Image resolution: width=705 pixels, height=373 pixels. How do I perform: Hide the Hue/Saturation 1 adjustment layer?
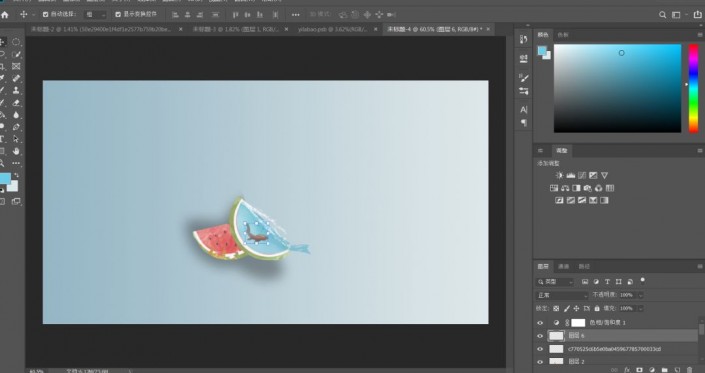pos(540,323)
